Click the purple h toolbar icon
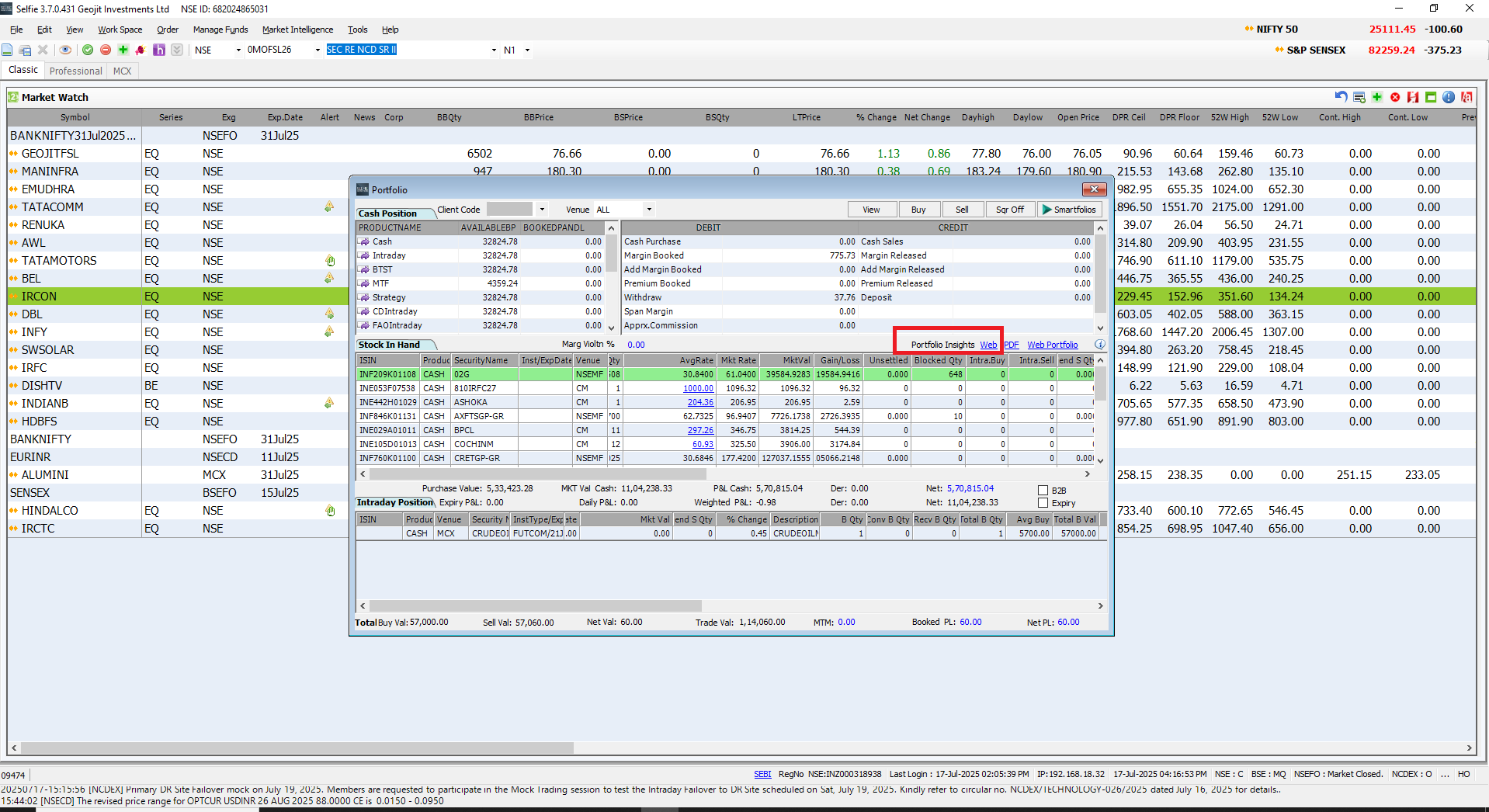 159,50
